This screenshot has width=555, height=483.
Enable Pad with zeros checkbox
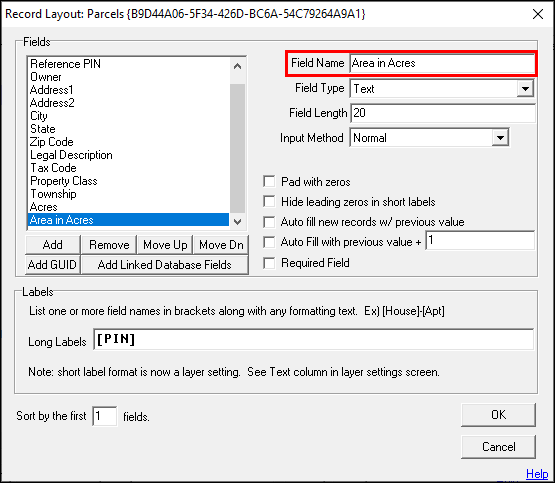coord(269,182)
